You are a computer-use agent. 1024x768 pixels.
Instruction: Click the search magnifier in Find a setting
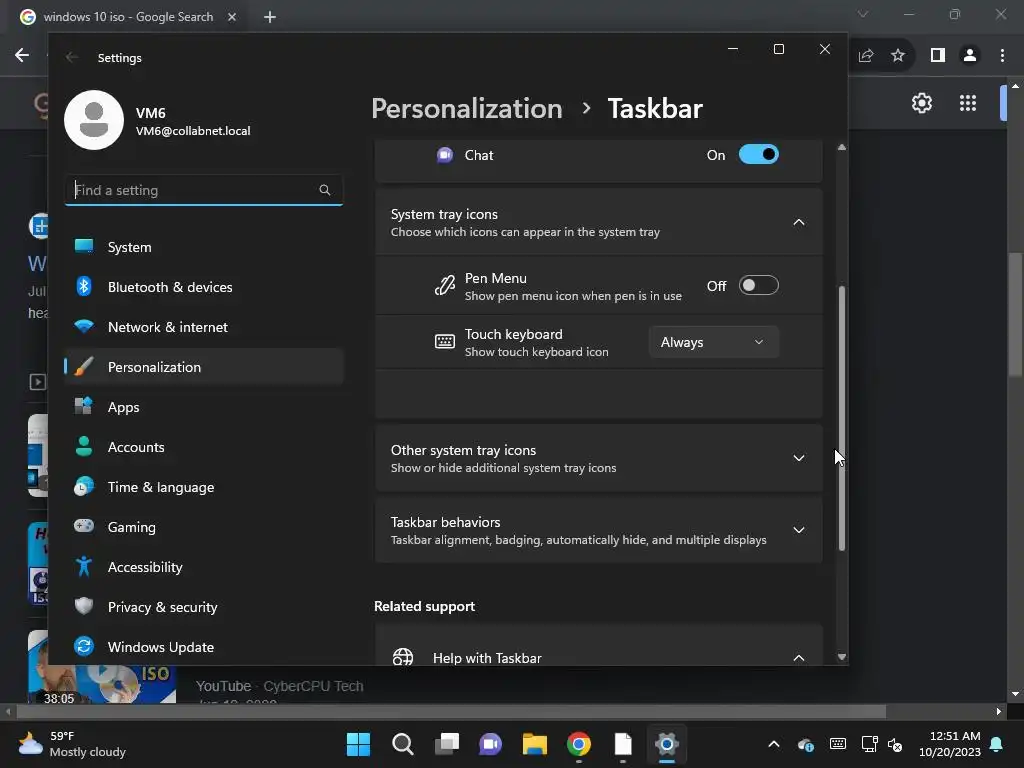pyautogui.click(x=325, y=190)
